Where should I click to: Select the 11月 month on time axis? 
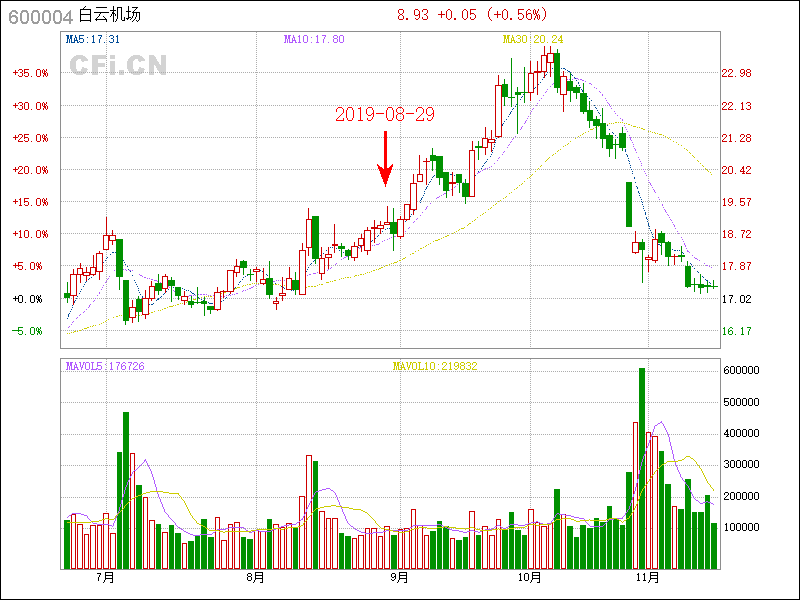pos(648,578)
